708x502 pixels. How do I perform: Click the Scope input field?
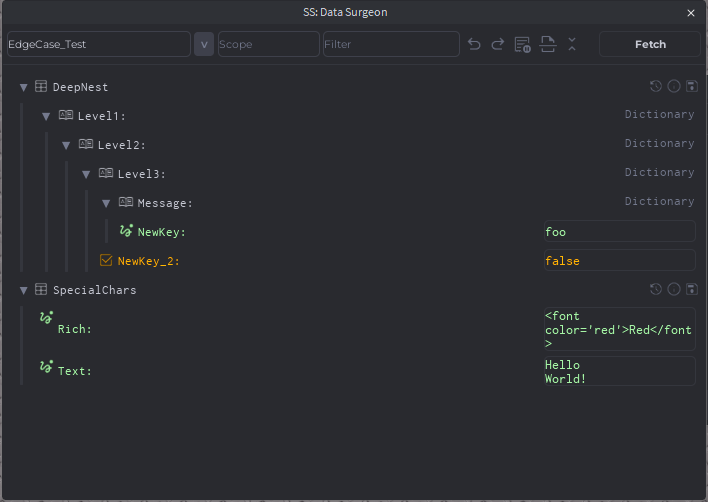click(x=269, y=44)
